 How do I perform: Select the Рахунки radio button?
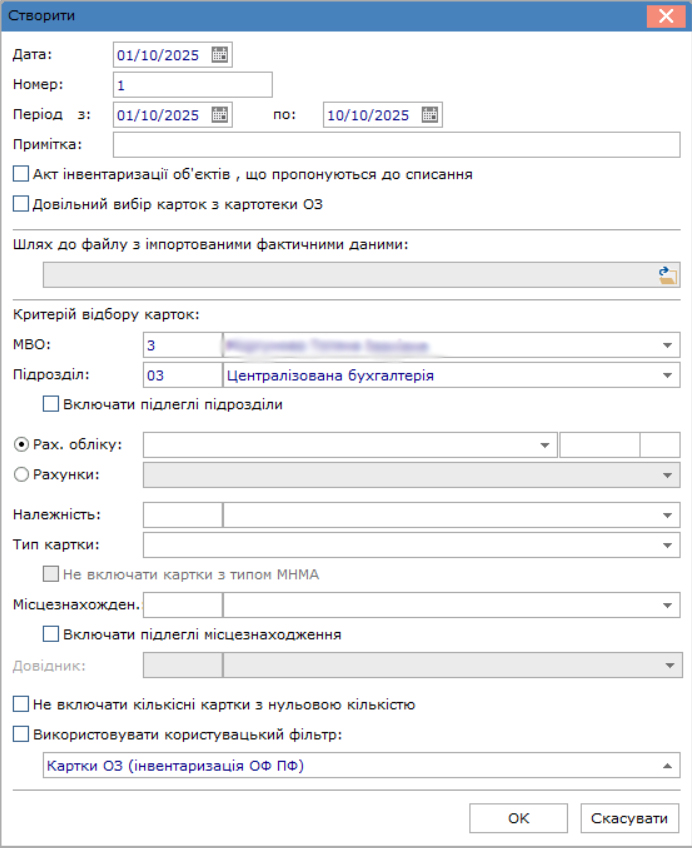[22, 474]
